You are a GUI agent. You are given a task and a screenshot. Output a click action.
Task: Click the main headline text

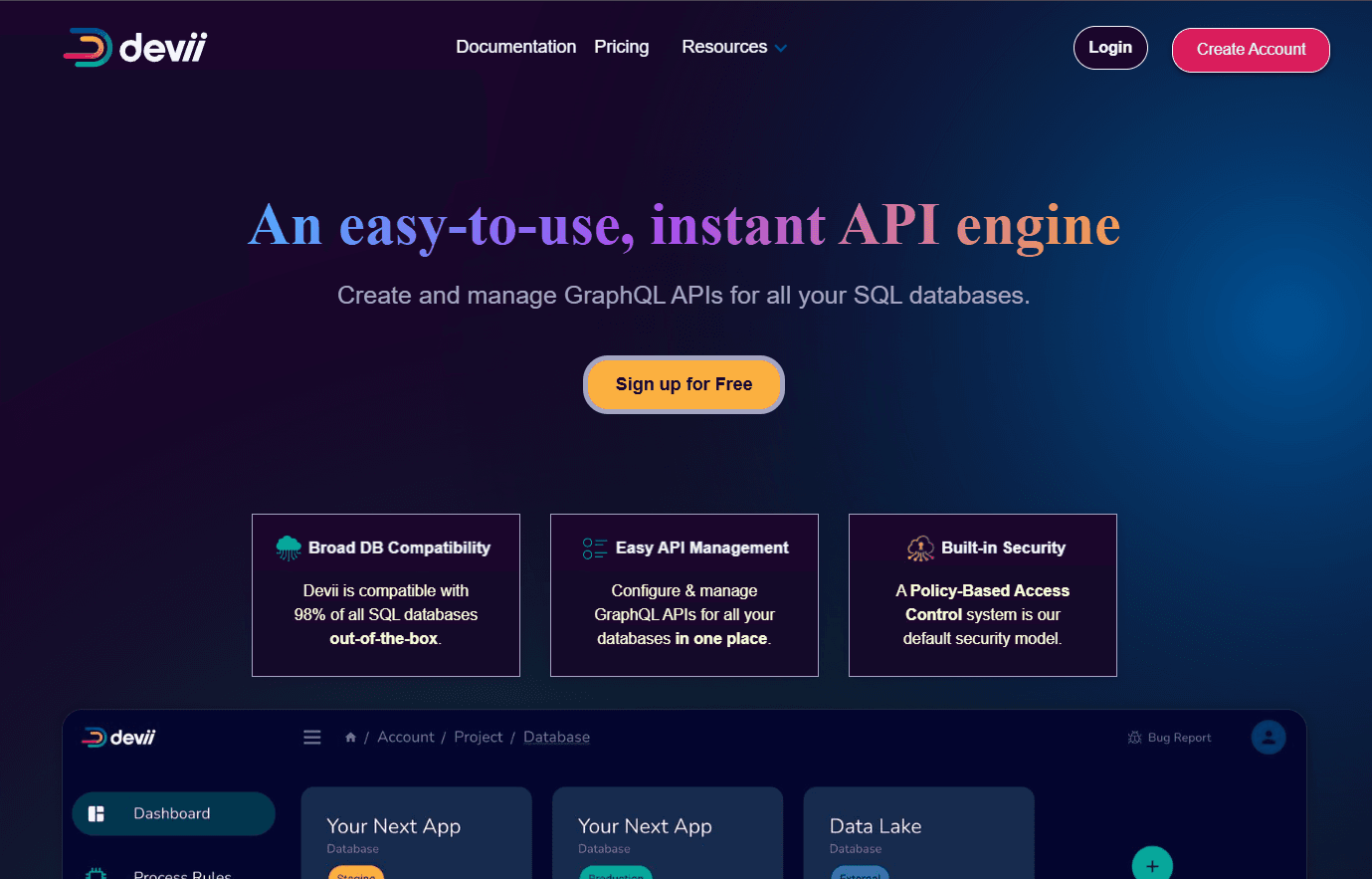pyautogui.click(x=685, y=226)
